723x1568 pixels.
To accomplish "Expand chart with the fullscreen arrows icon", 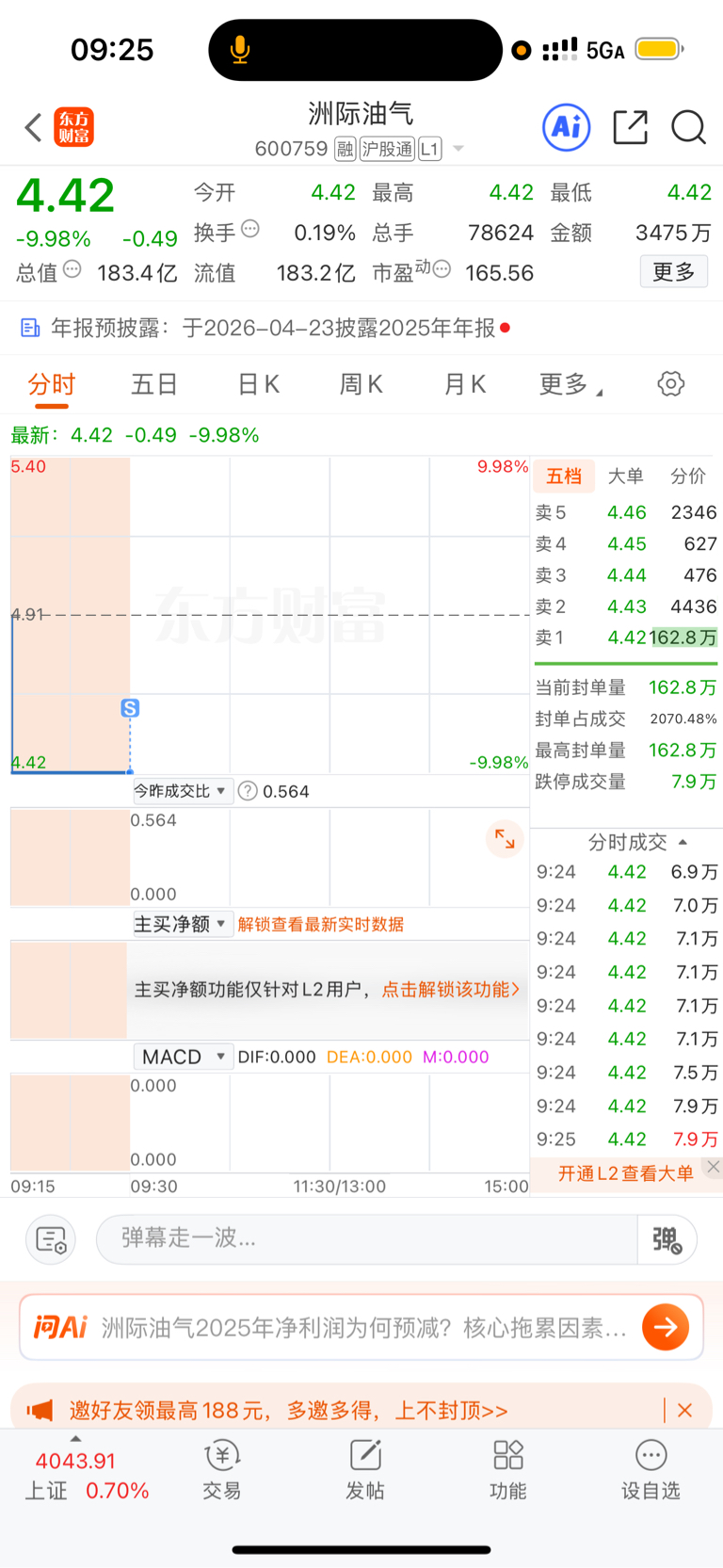I will point(505,838).
